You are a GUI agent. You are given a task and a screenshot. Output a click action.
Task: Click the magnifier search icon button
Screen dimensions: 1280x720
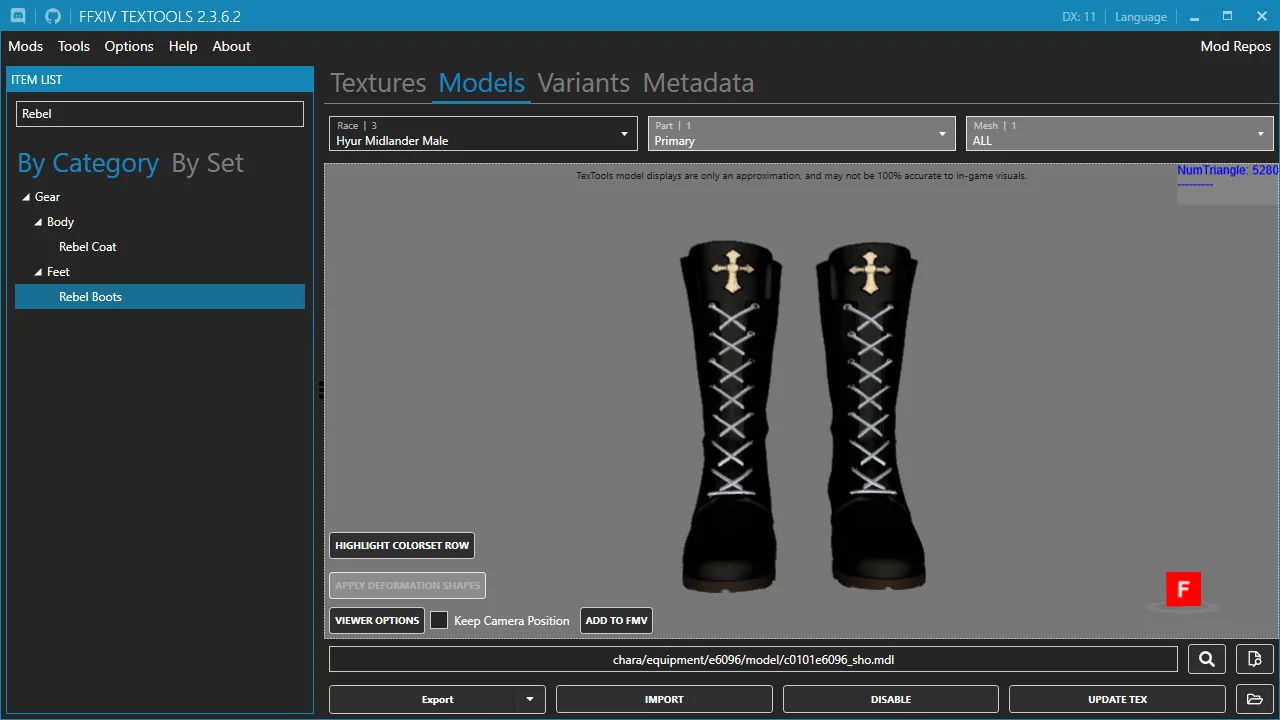pyautogui.click(x=1207, y=659)
